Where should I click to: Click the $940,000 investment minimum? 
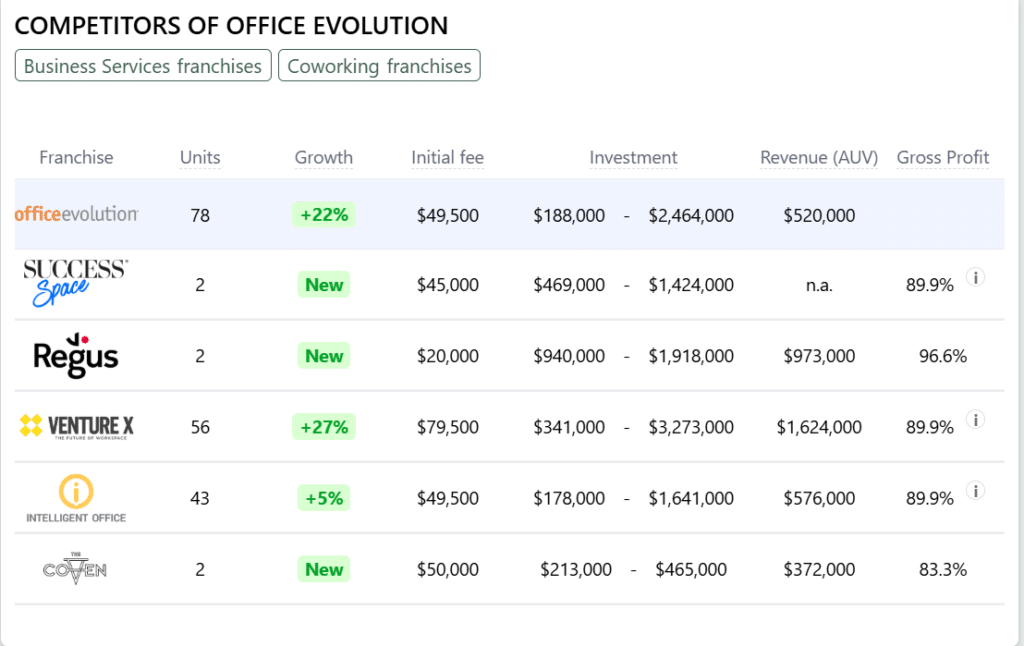tap(569, 356)
